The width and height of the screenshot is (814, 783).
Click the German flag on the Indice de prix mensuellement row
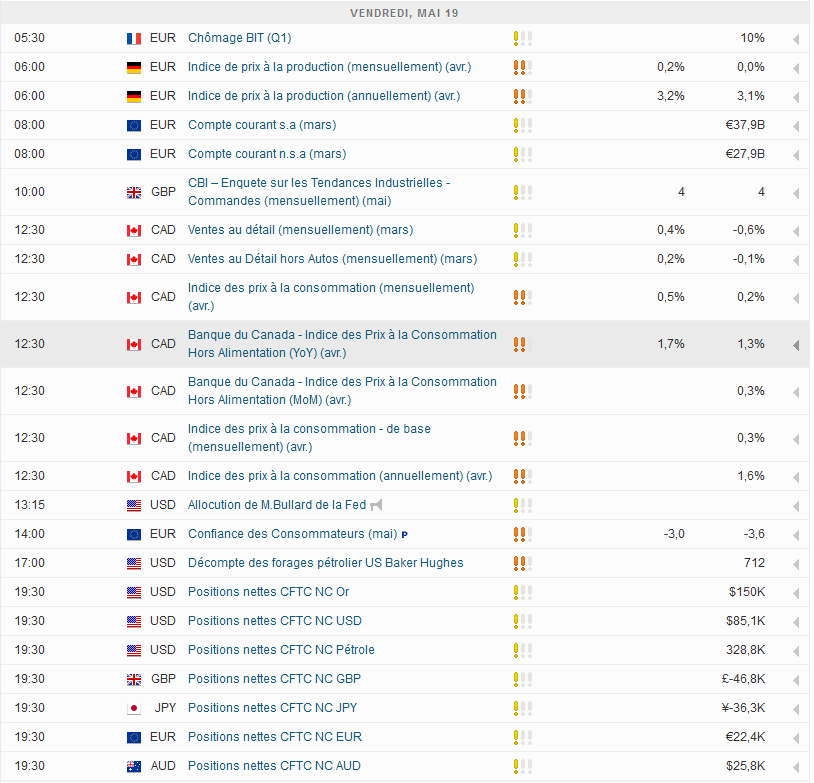pos(134,68)
